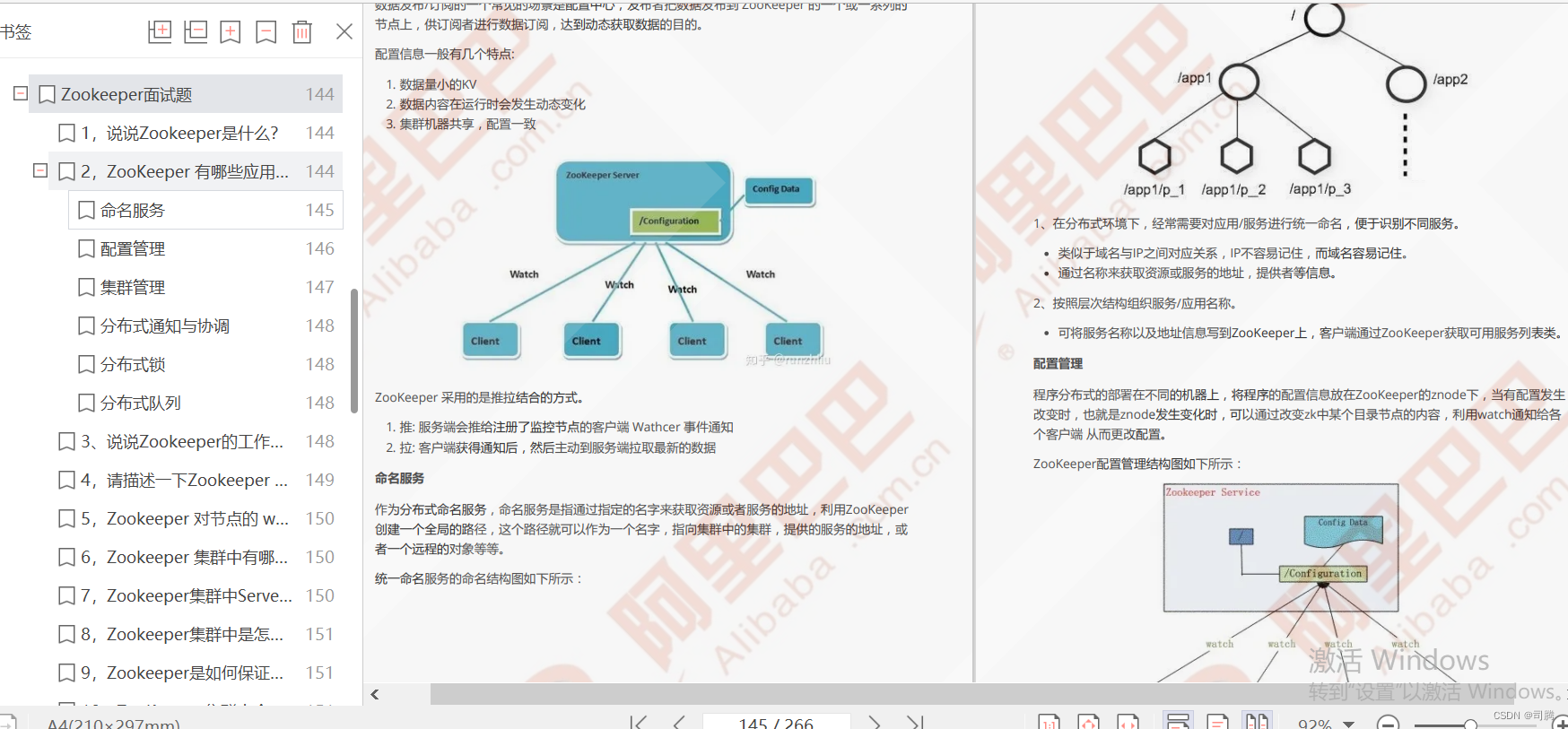Click page number 147 next to 集群管理
The height and width of the screenshot is (729, 1568).
click(x=319, y=287)
